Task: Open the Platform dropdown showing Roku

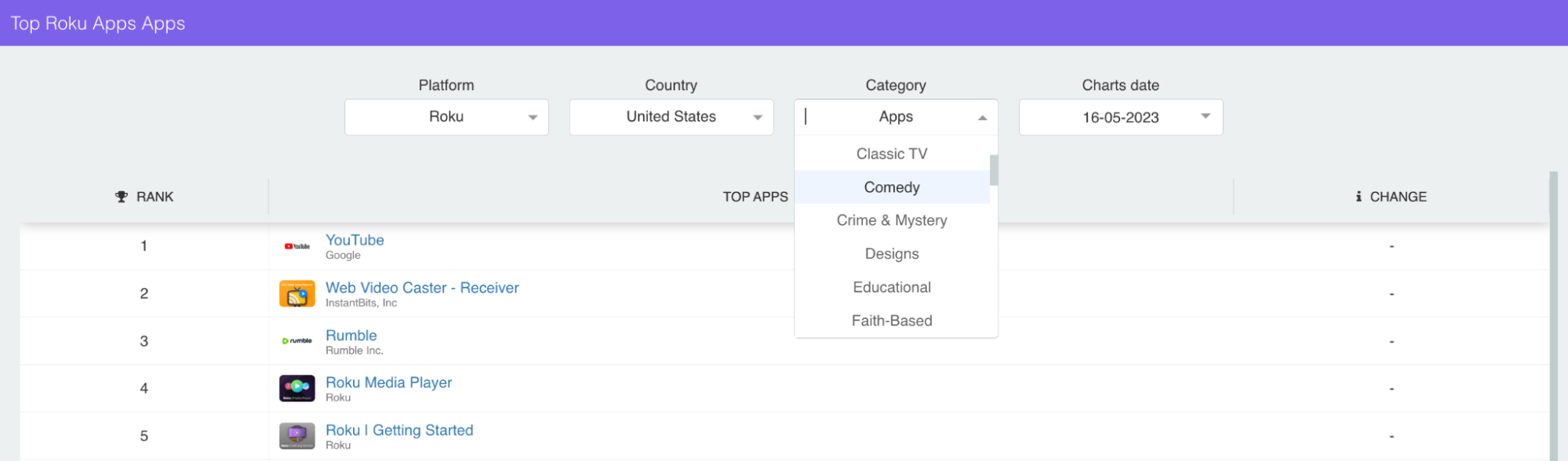Action: [446, 117]
